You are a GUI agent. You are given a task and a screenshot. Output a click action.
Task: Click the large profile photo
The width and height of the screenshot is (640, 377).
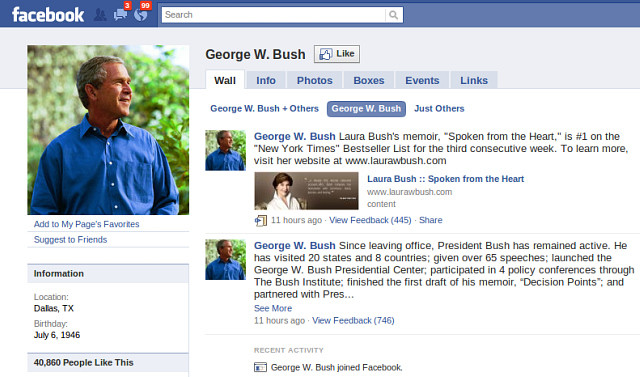click(x=108, y=130)
